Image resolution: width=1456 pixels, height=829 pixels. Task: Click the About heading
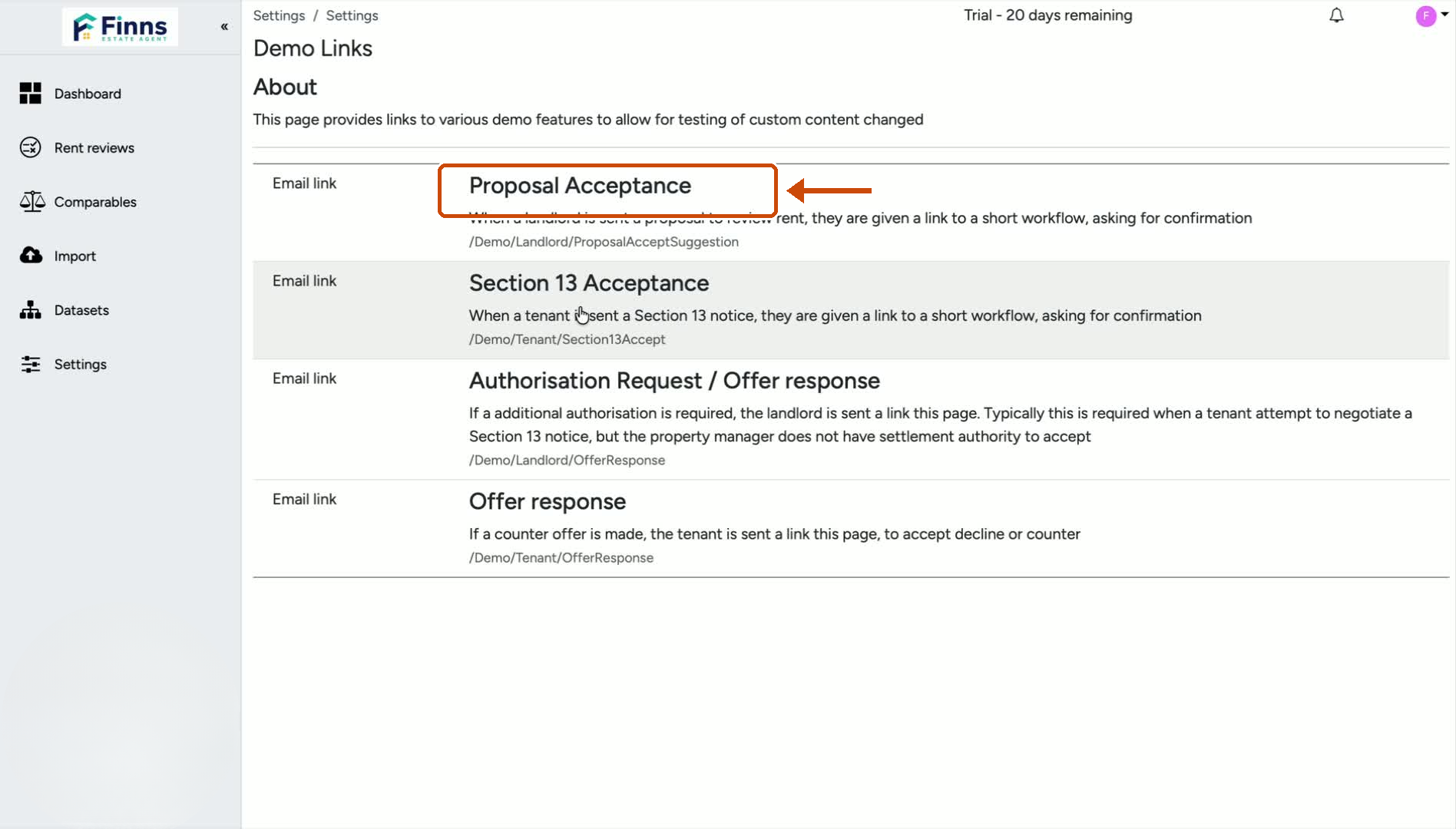[x=285, y=87]
